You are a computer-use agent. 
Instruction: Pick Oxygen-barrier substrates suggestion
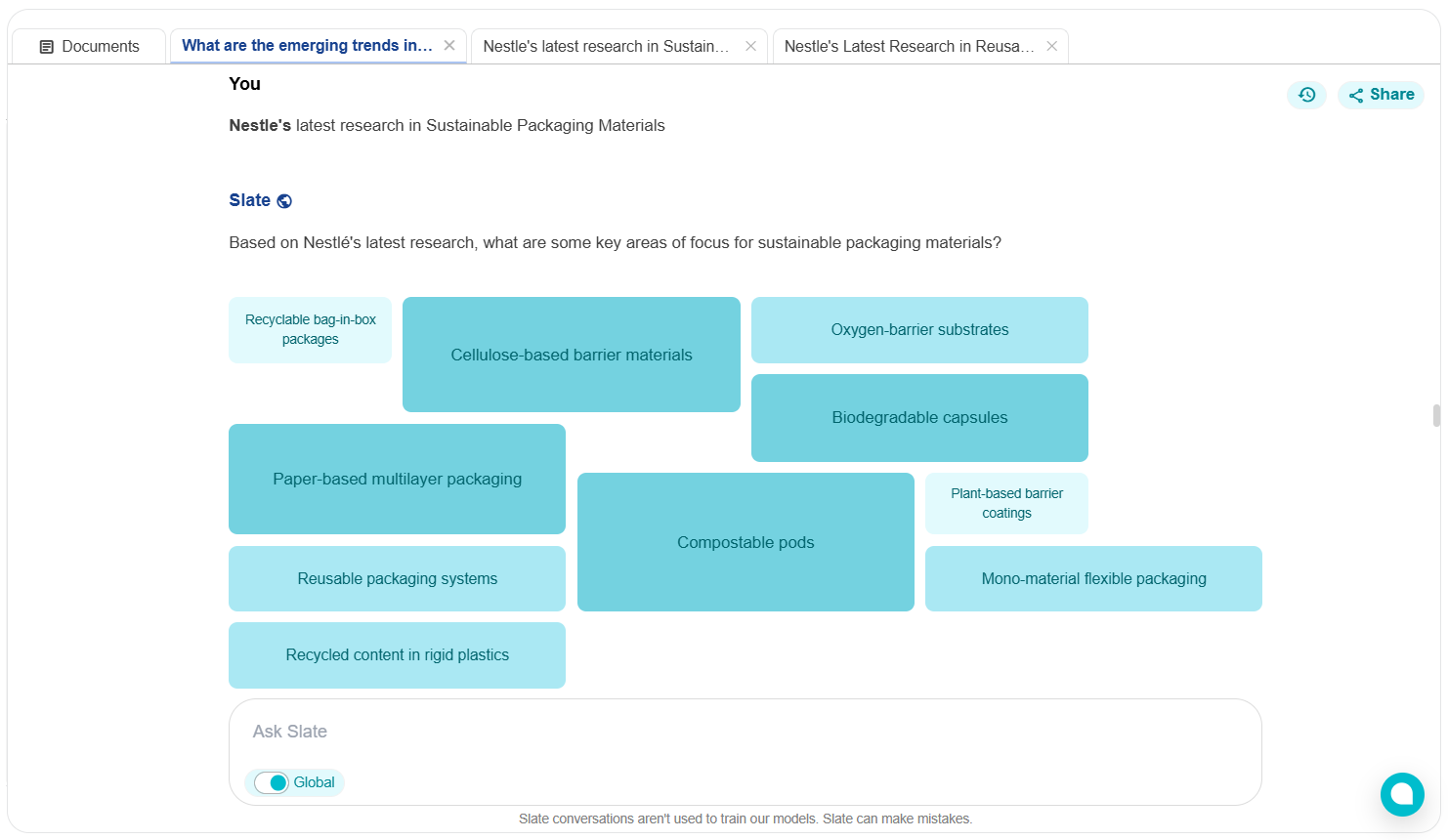[919, 330]
